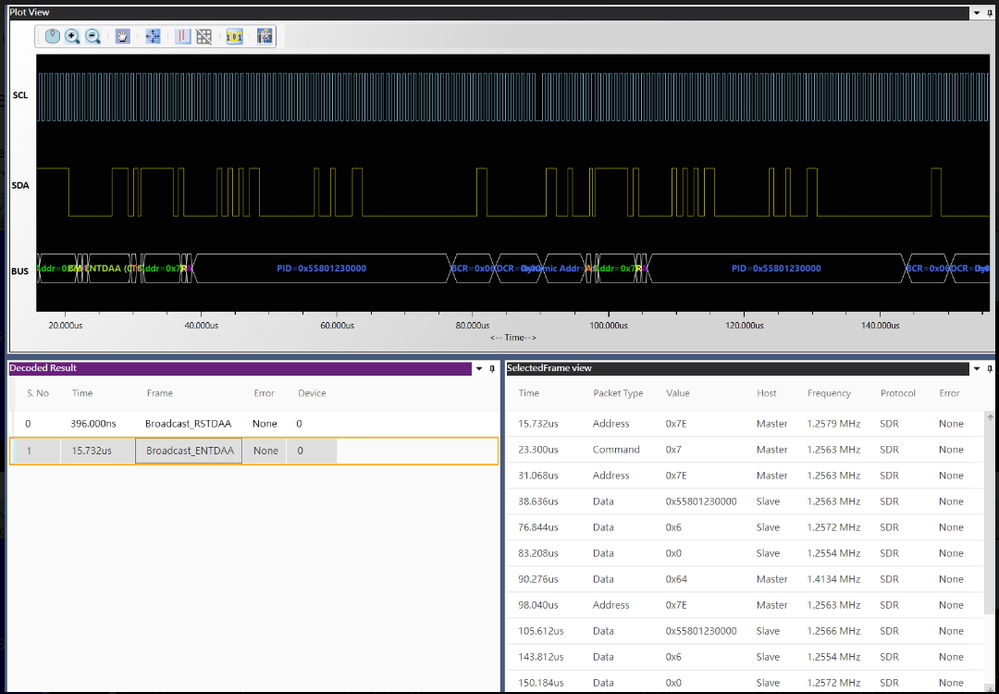Click the 38.636us Data row
This screenshot has width=999, height=694.
pos(745,501)
